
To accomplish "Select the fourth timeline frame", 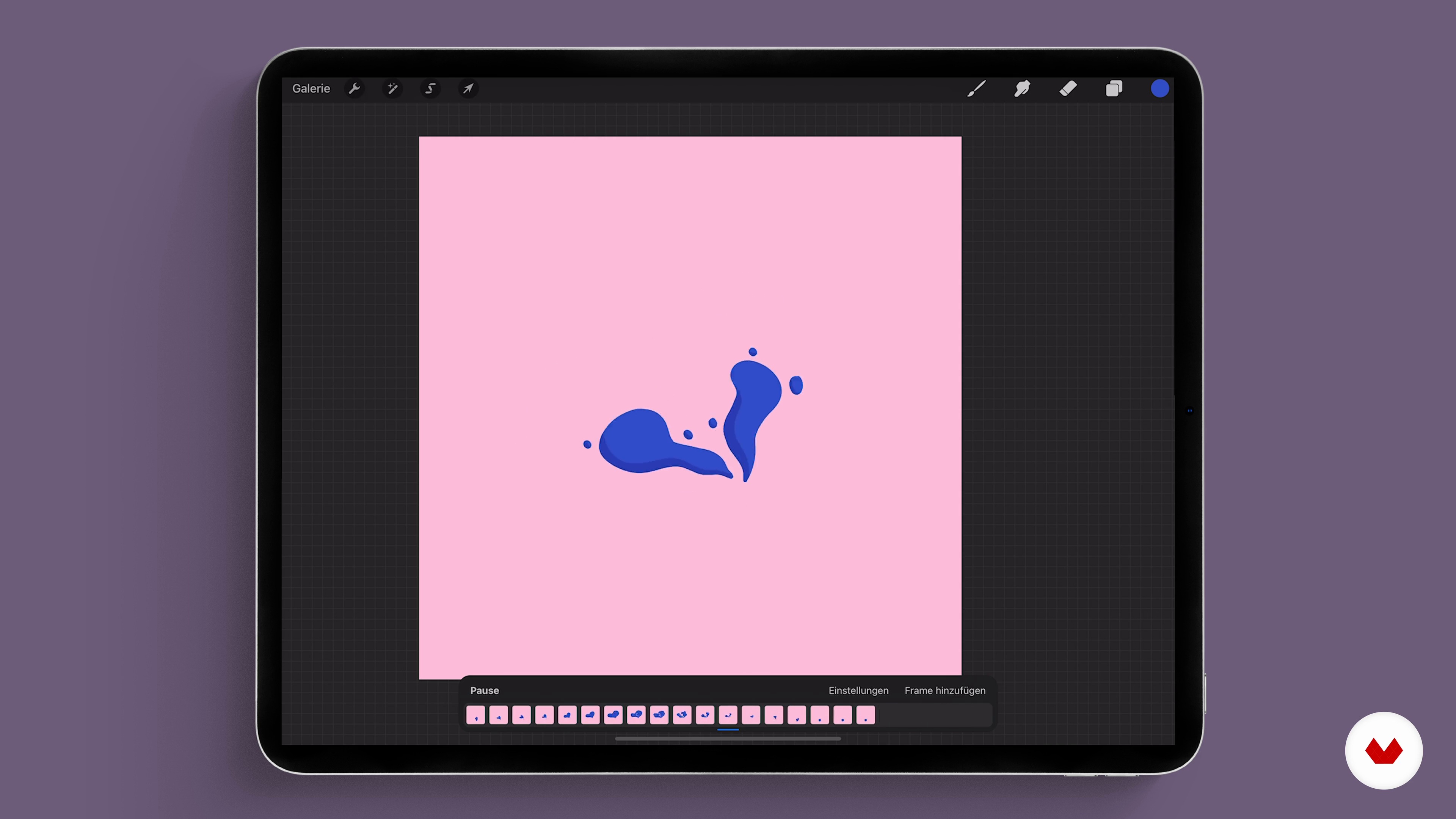I will 544,715.
